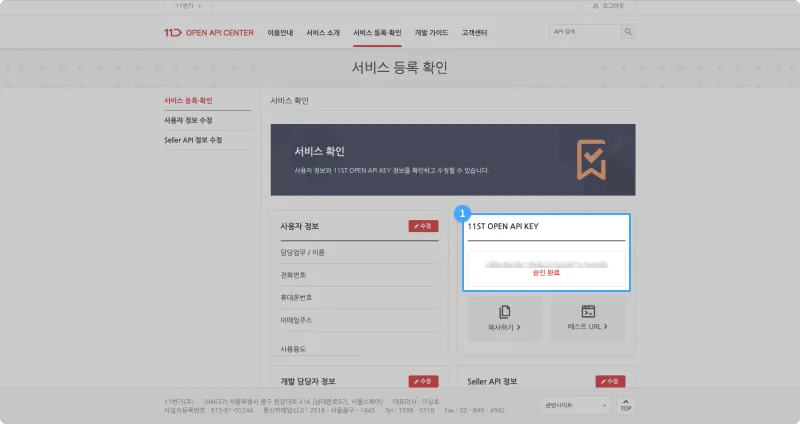Click the 사용용도 row label

tap(293, 349)
